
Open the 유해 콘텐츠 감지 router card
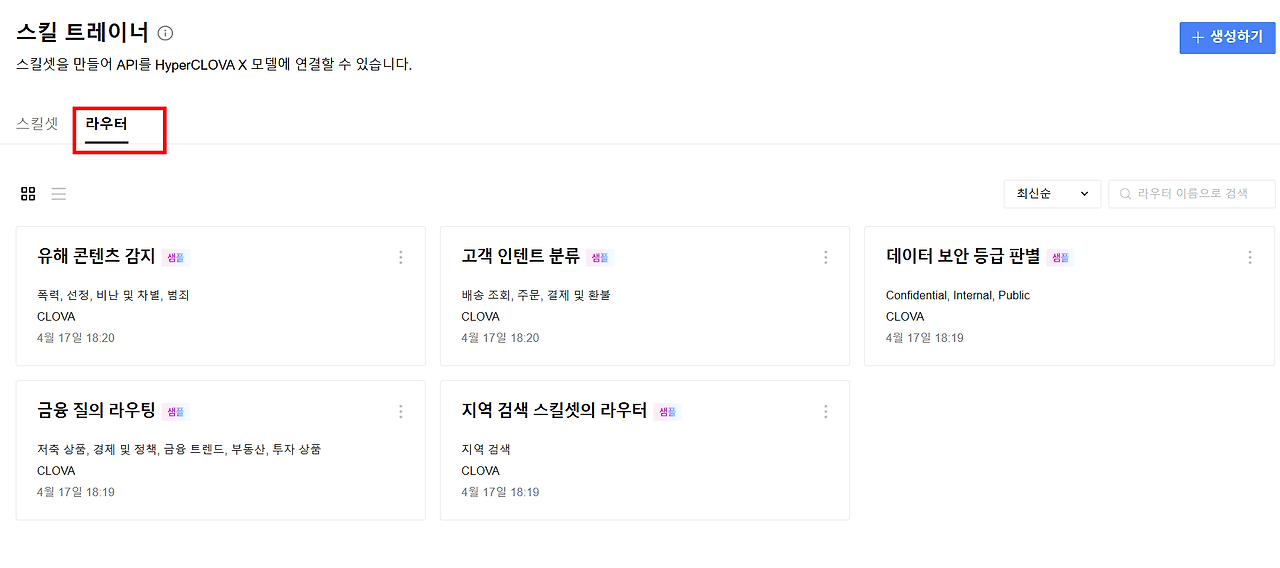pyautogui.click(x=221, y=296)
